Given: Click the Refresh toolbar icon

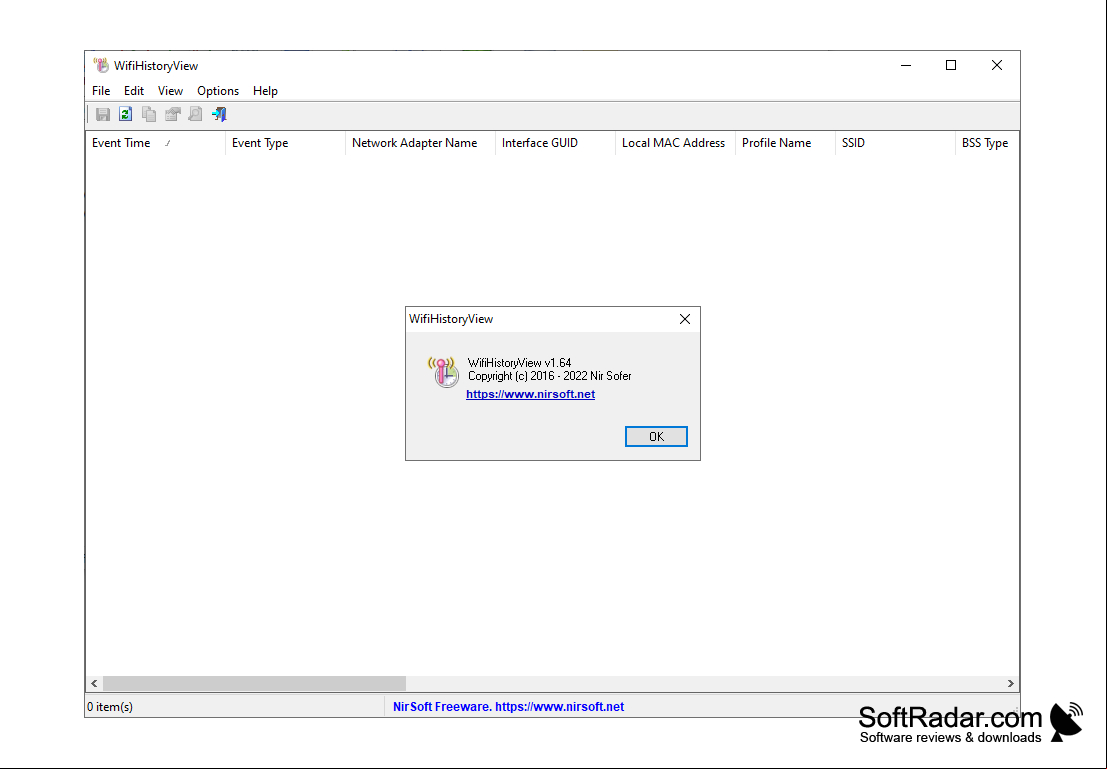Looking at the screenshot, I should [x=126, y=114].
